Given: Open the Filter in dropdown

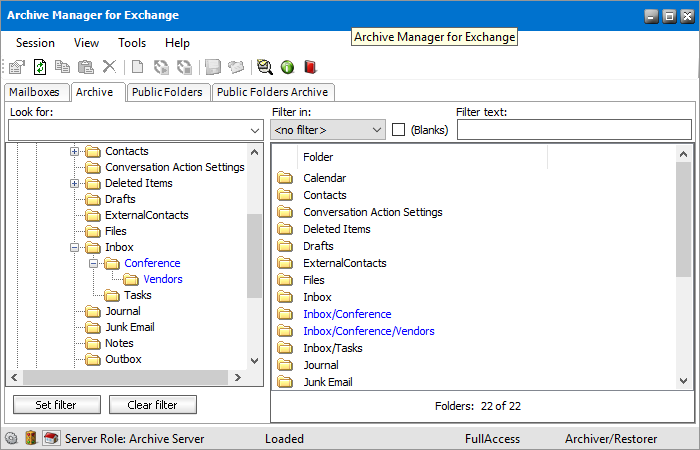Looking at the screenshot, I should [x=376, y=130].
